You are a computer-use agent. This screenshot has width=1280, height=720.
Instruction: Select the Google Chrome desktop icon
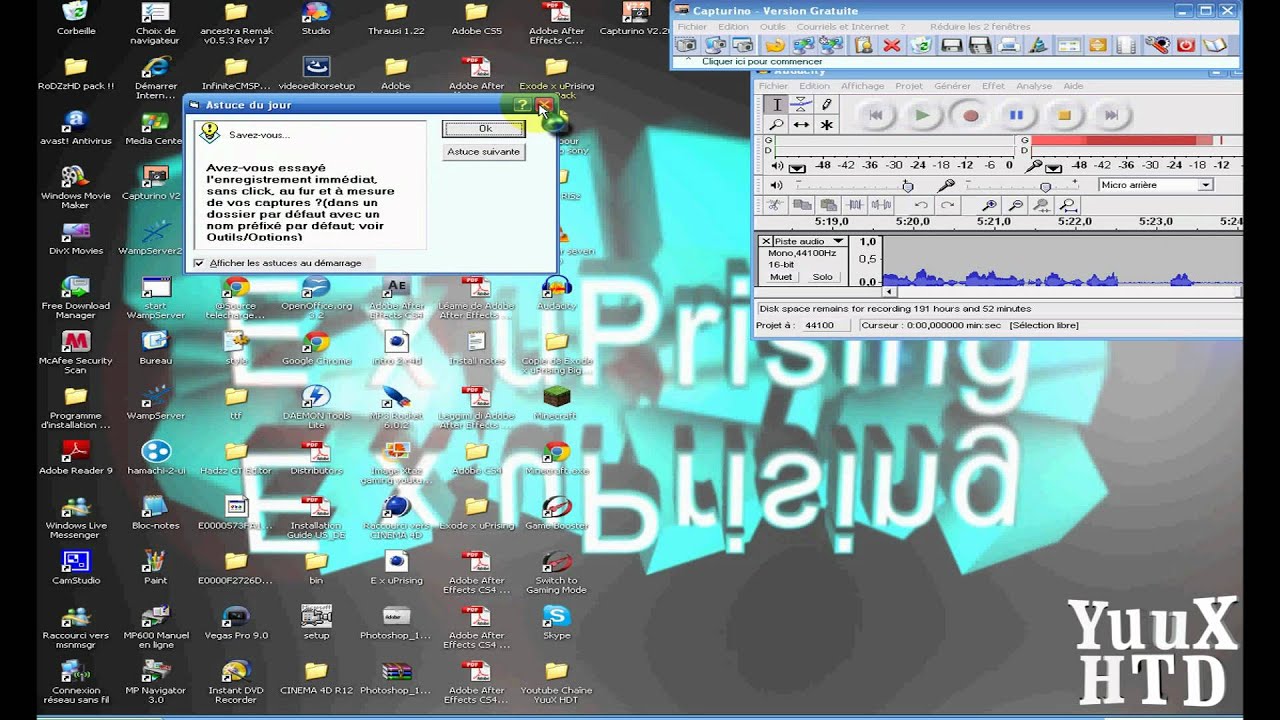point(316,349)
